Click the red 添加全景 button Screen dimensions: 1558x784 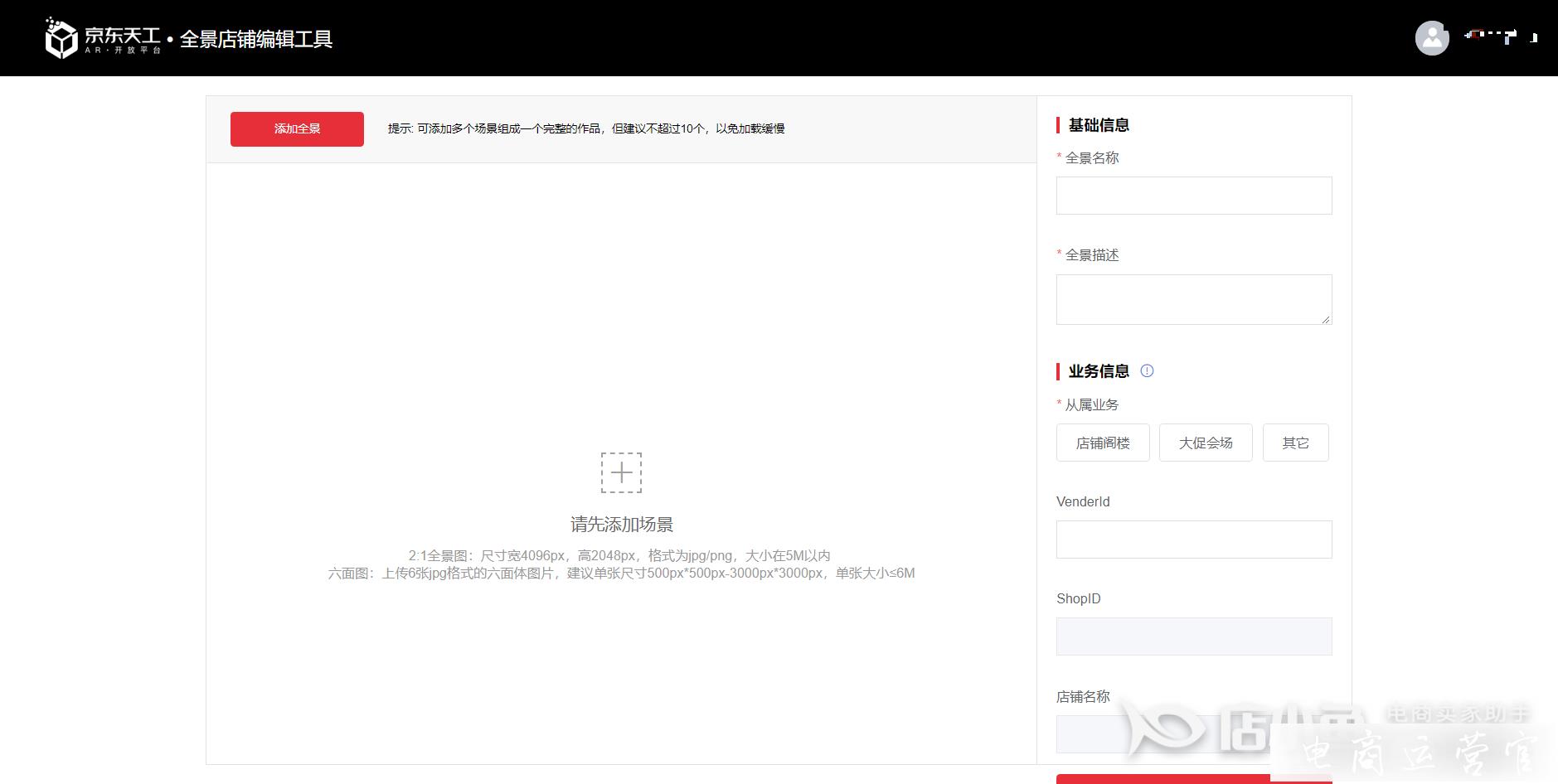click(x=297, y=128)
